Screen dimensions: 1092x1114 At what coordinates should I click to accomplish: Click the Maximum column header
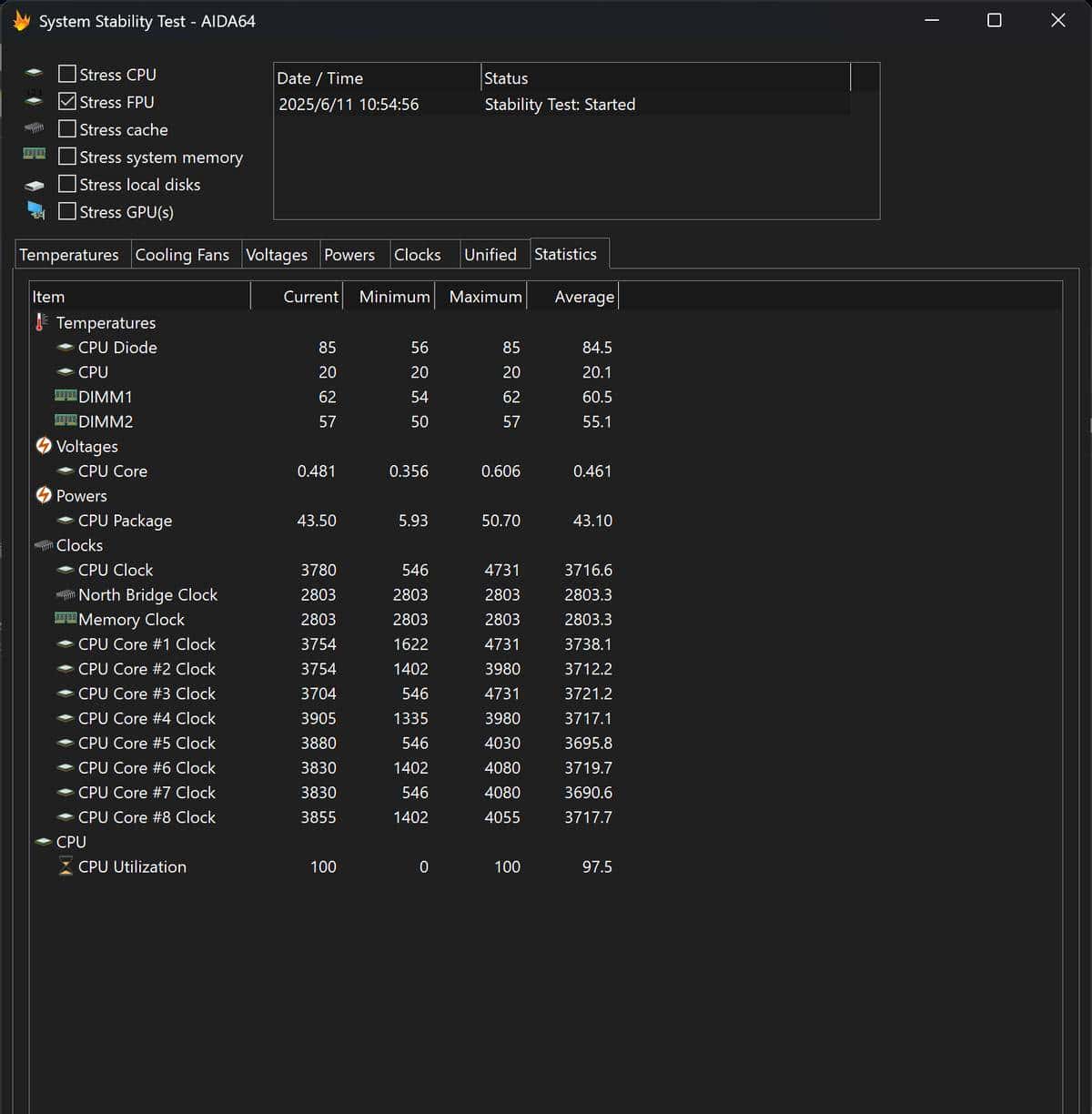point(485,297)
